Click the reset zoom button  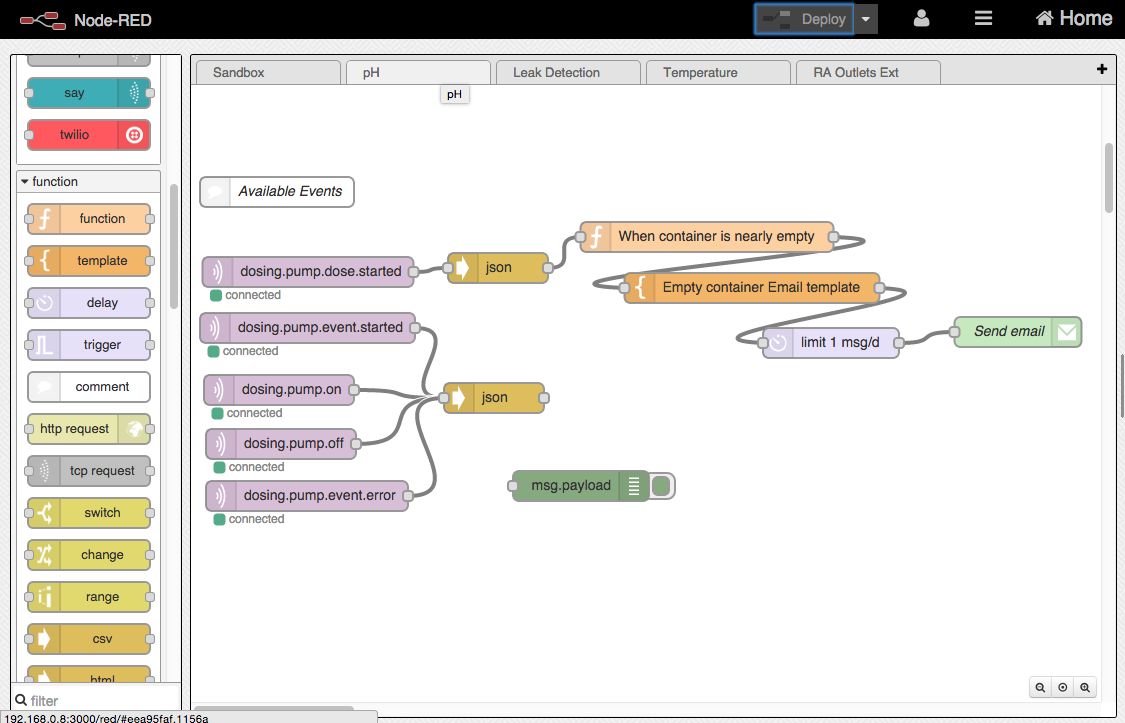pos(1063,687)
